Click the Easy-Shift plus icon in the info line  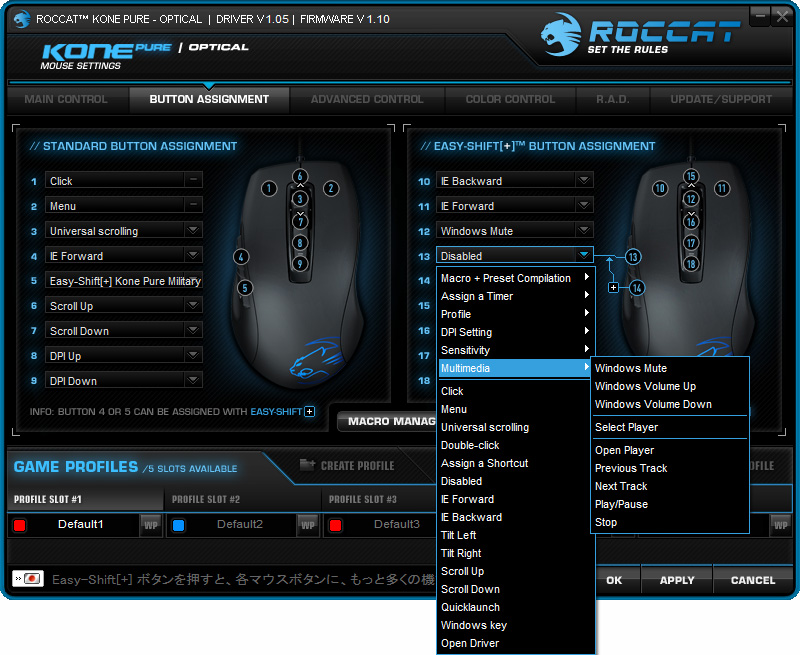point(310,412)
